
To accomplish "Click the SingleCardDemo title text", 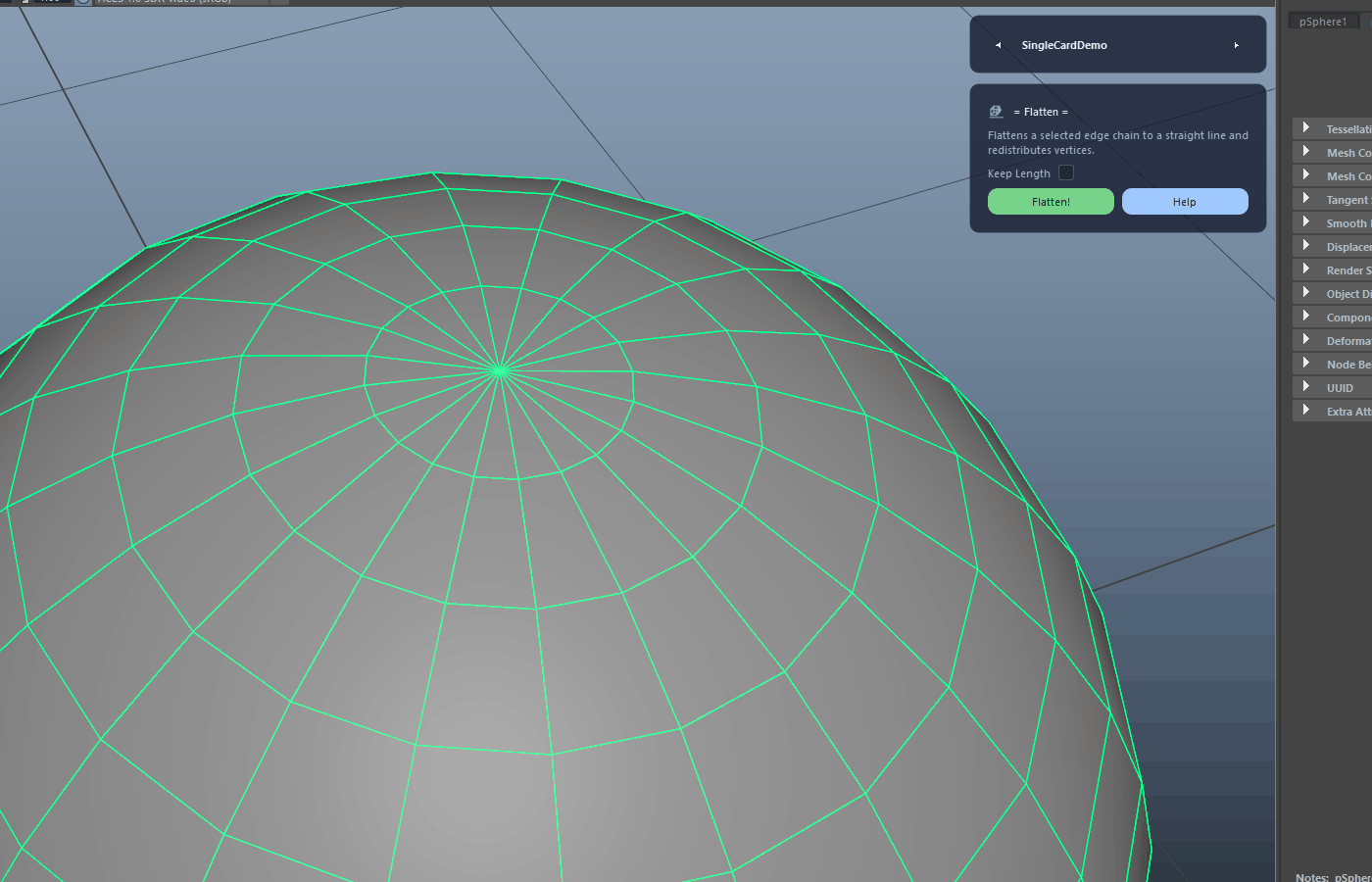I will click(x=1064, y=45).
